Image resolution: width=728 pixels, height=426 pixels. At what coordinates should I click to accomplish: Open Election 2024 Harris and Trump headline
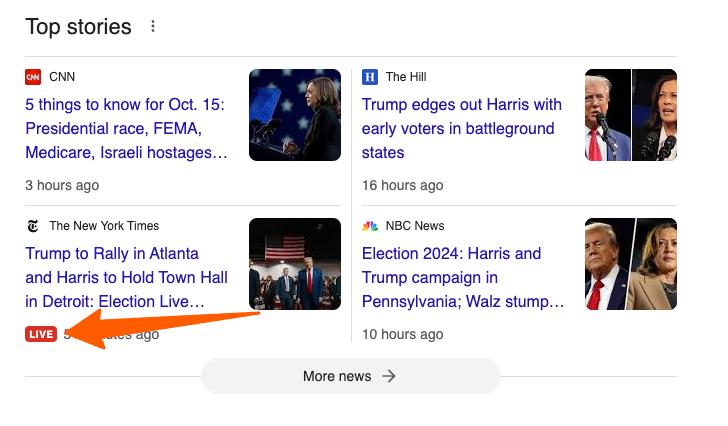(x=463, y=278)
